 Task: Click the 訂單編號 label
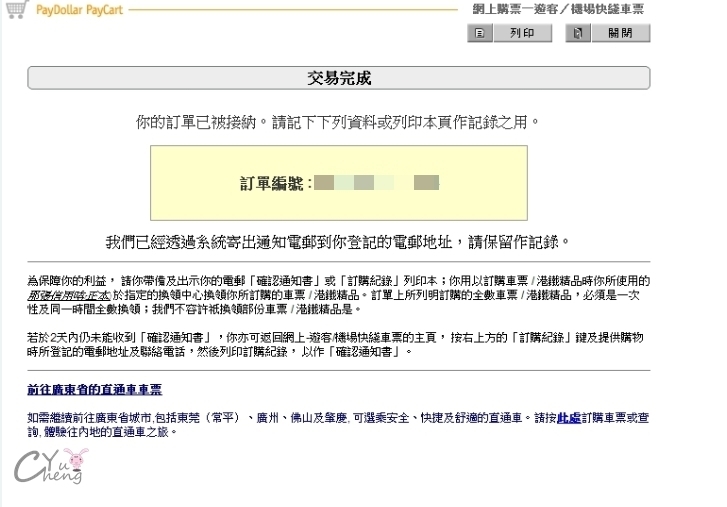point(274,183)
